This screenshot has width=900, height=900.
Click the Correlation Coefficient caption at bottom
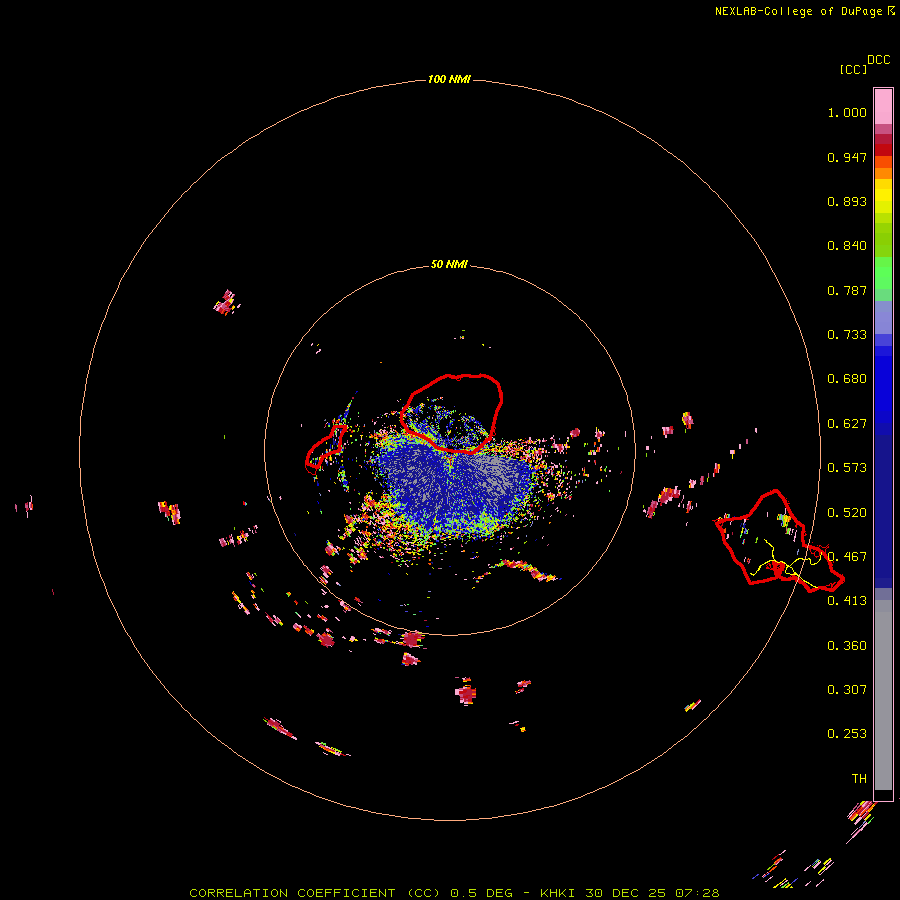coord(454,893)
